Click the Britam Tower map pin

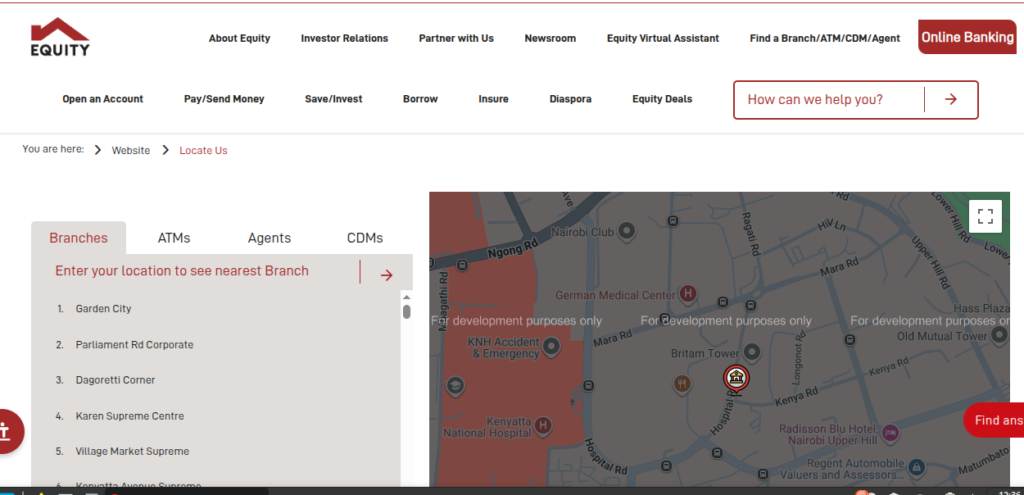[x=752, y=352]
